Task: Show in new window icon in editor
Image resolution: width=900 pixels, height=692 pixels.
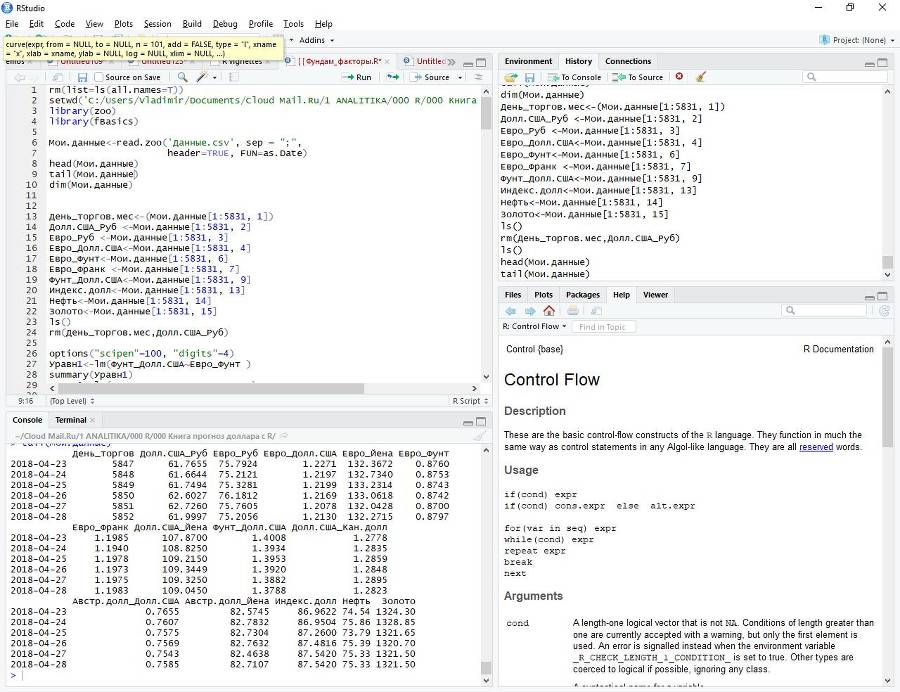Action: 57,77
